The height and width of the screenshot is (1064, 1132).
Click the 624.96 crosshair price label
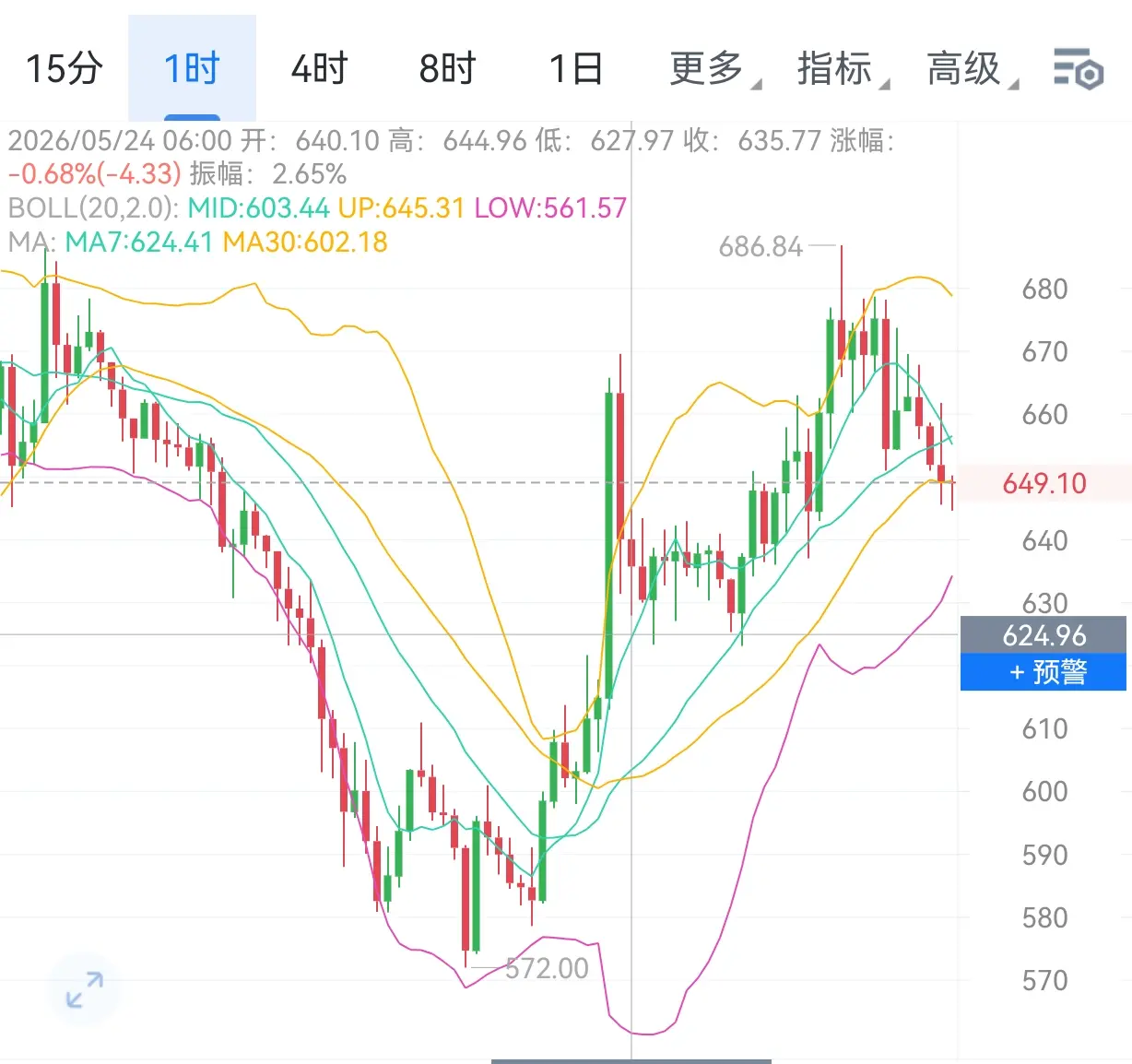coord(1044,635)
